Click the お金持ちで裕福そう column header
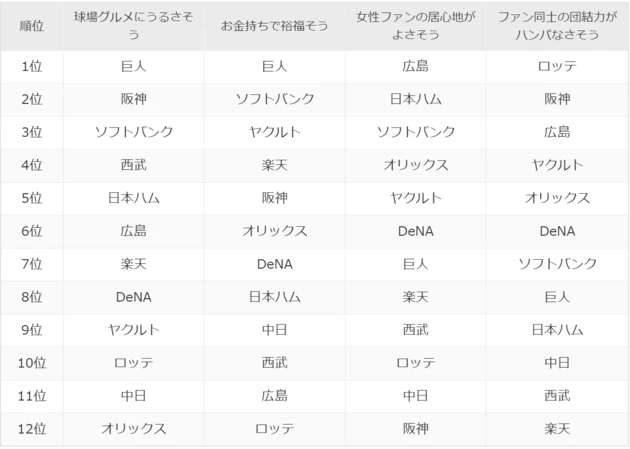 [x=274, y=25]
